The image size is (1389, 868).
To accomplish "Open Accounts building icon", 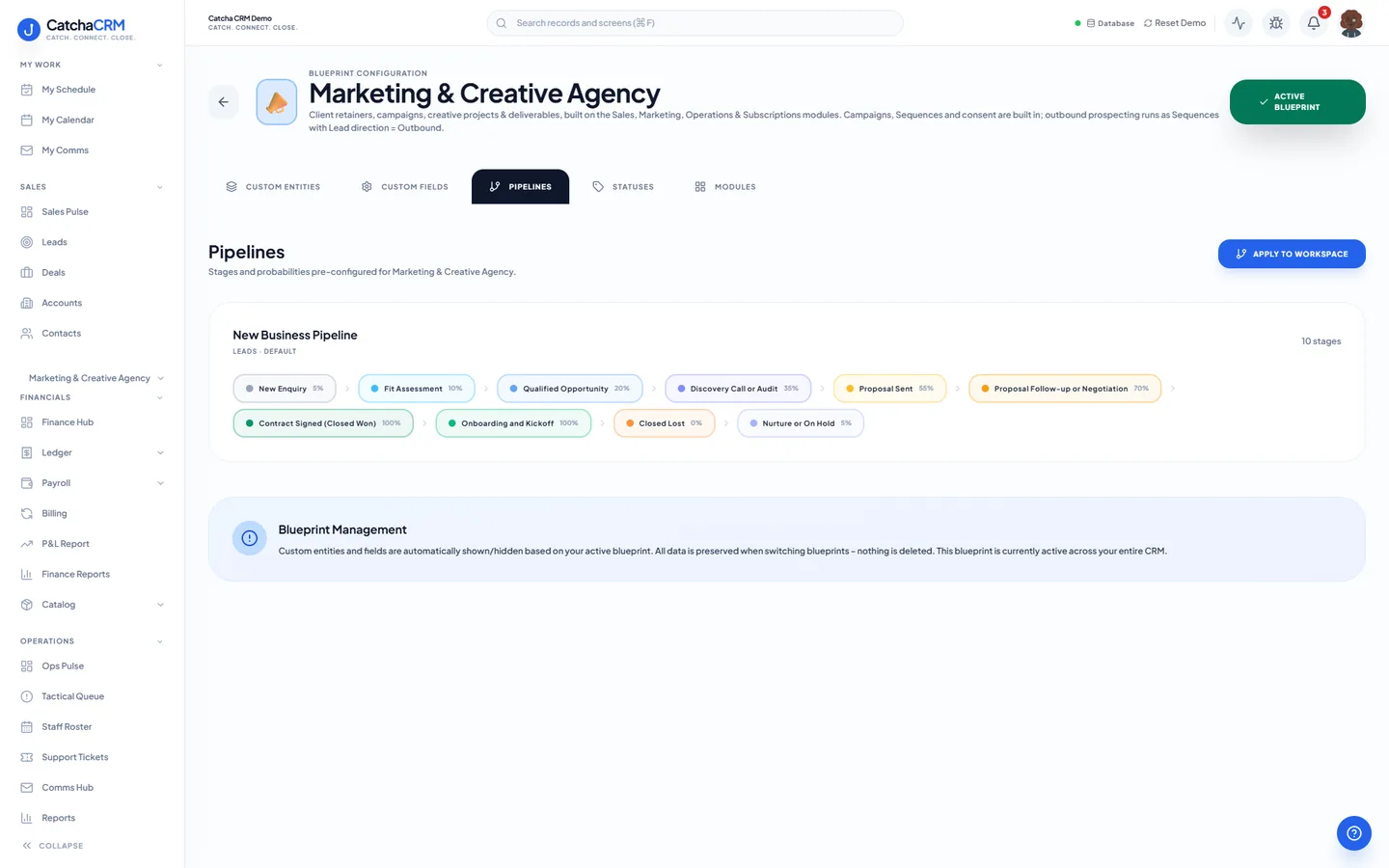I will [x=27, y=303].
